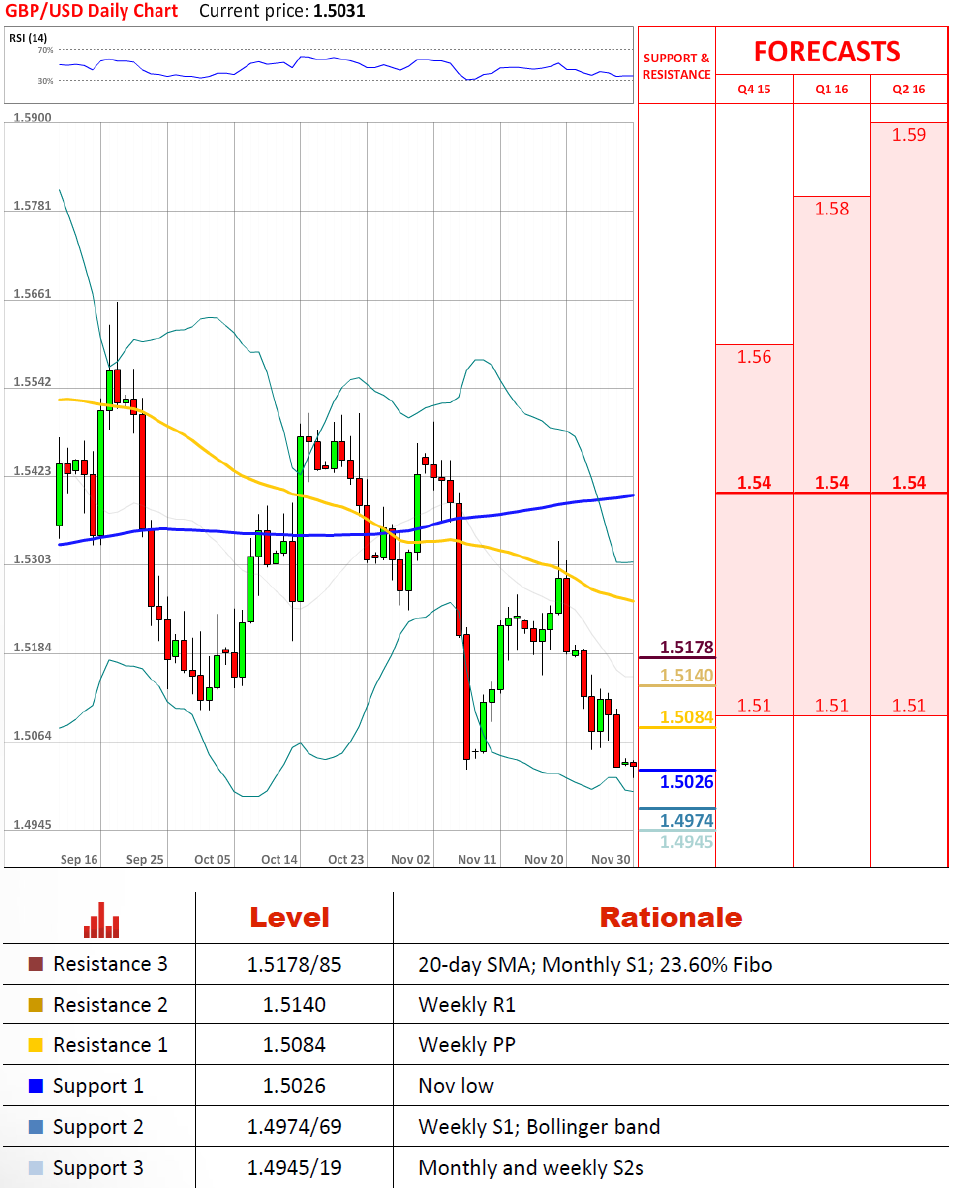The width and height of the screenshot is (954, 1188).
Task: Click the 'Support 3' row label
Action: pos(98,1168)
